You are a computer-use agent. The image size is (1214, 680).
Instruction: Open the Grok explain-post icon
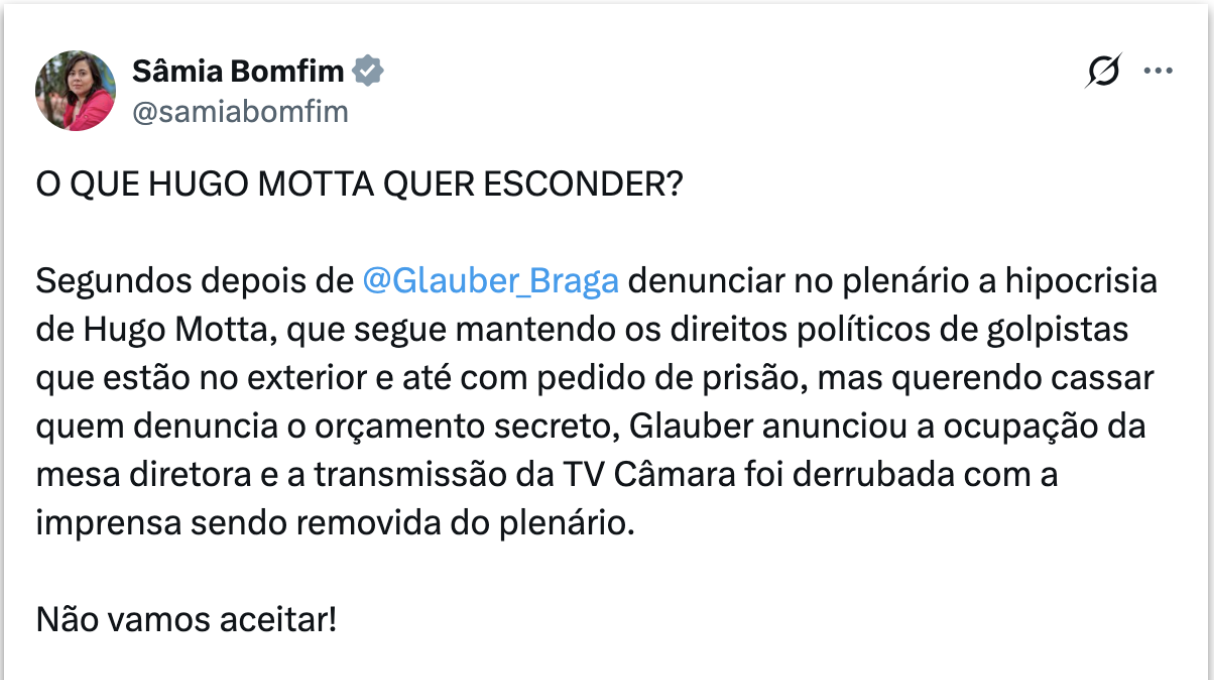pyautogui.click(x=1103, y=72)
